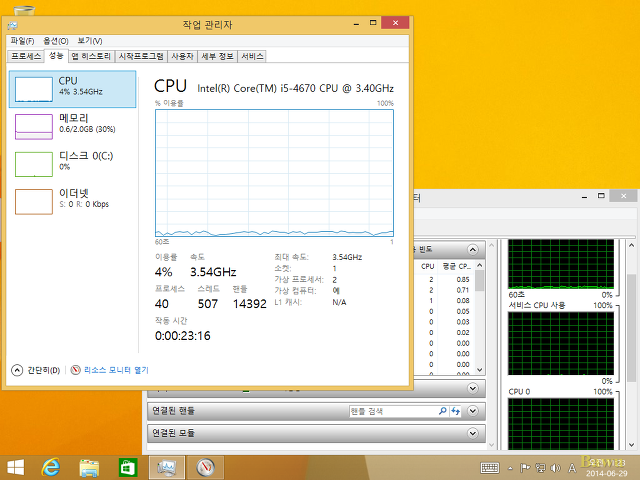Show hidden tray icons arrow
This screenshot has height=480, width=640.
click(x=510, y=468)
